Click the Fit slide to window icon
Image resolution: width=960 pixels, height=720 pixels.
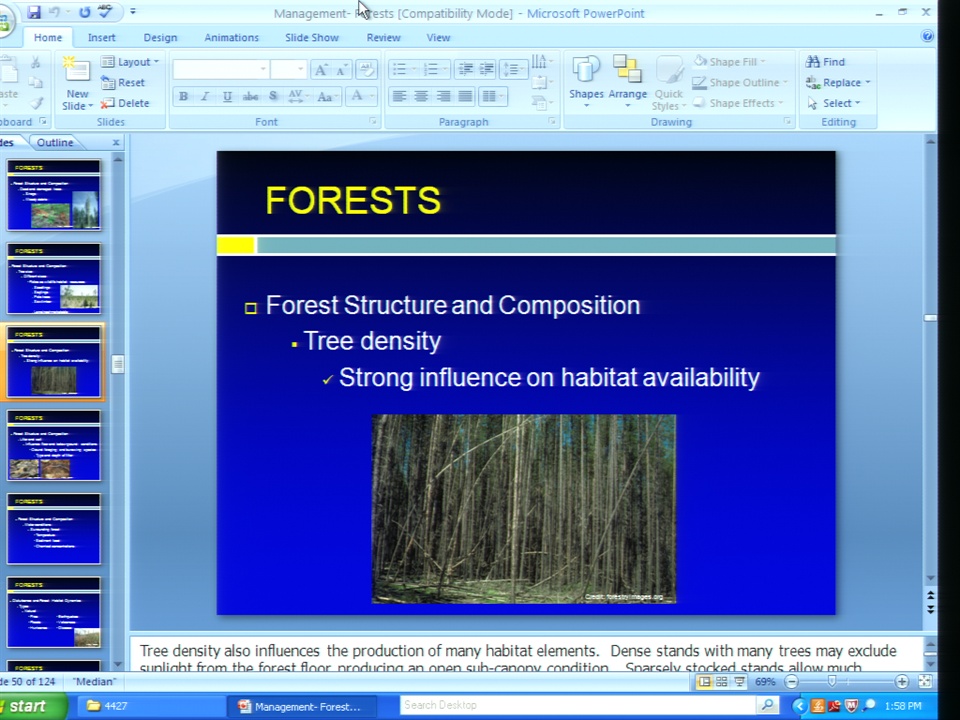(x=925, y=681)
